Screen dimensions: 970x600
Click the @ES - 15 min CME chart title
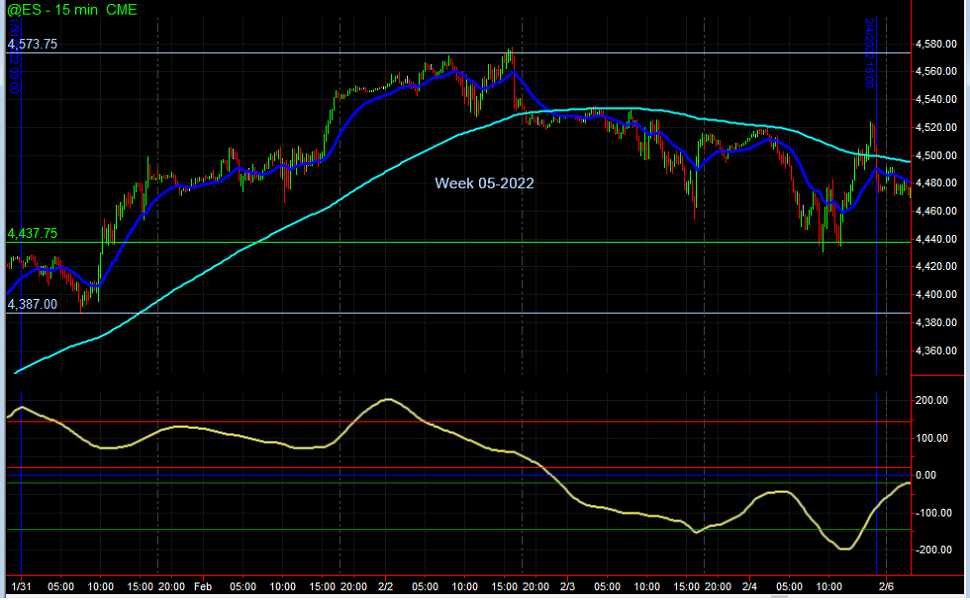[x=72, y=10]
